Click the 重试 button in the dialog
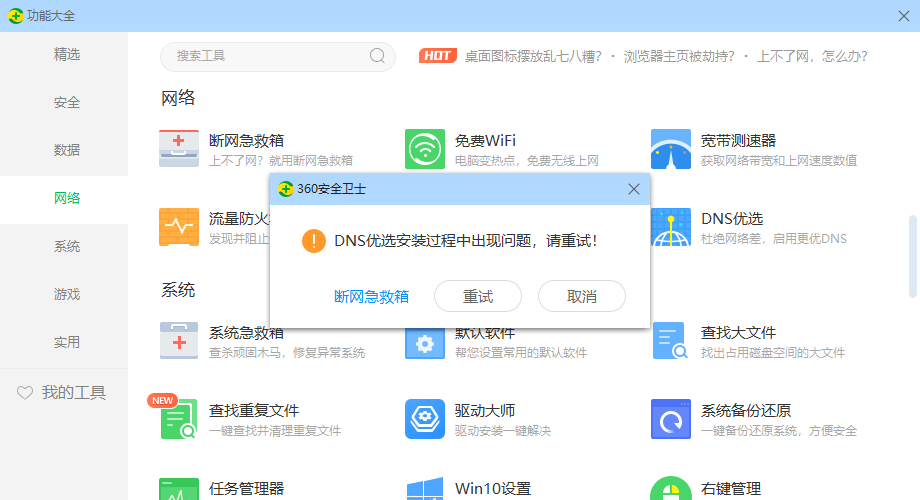The width and height of the screenshot is (920, 500). click(478, 296)
